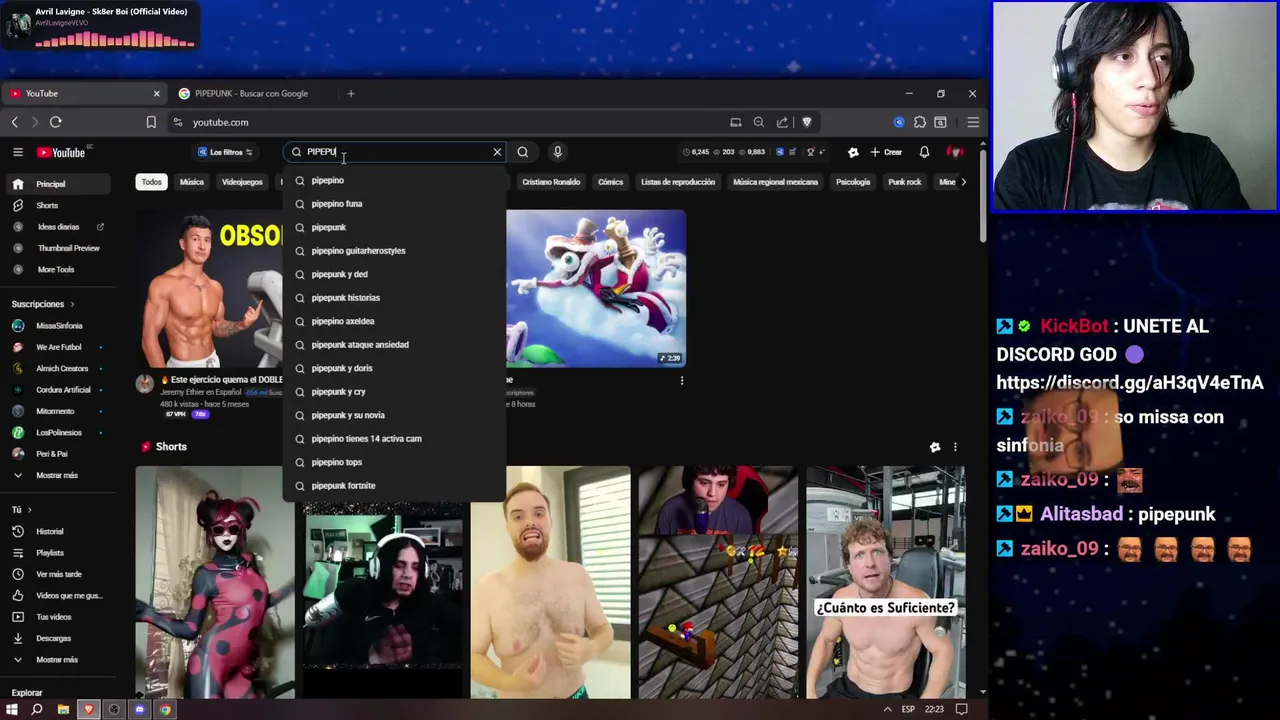Expand Mostrar más under Tú
The height and width of the screenshot is (720, 1280).
point(57,660)
